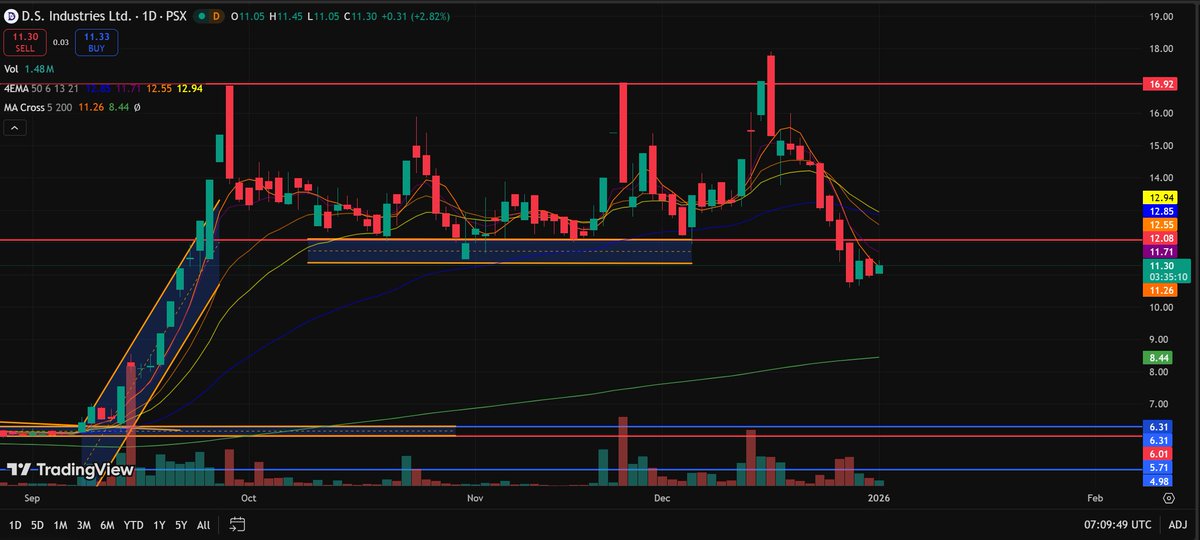The width and height of the screenshot is (1200, 540).
Task: Select the 5Y time range
Action: [x=181, y=524]
